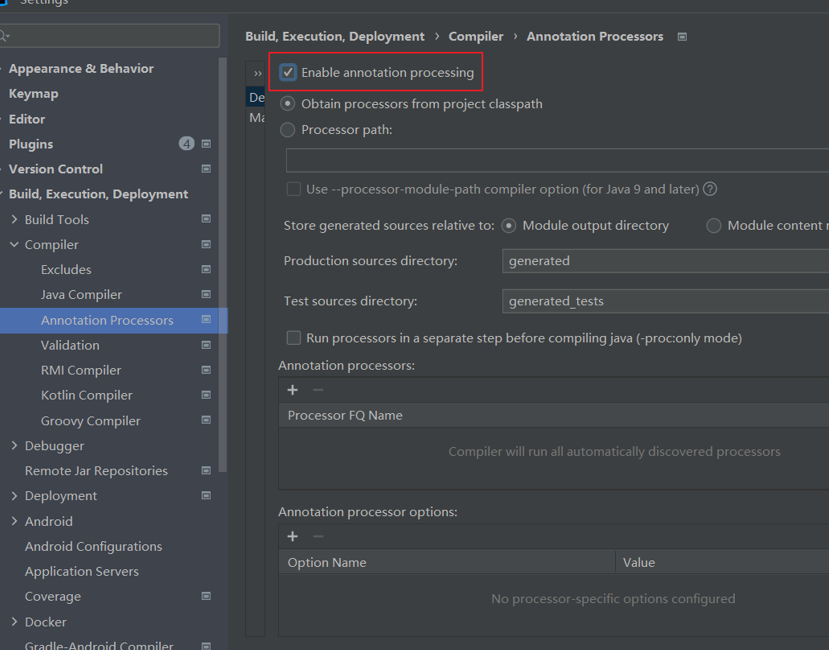Click the help icon next to processor-module-path option
The width and height of the screenshot is (829, 650).
tap(710, 189)
